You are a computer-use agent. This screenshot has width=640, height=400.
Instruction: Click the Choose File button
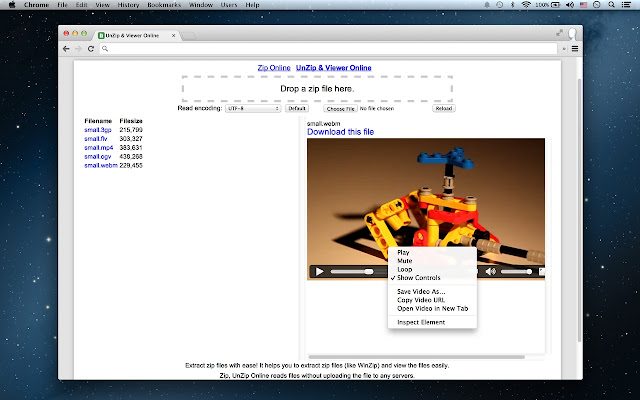point(340,109)
